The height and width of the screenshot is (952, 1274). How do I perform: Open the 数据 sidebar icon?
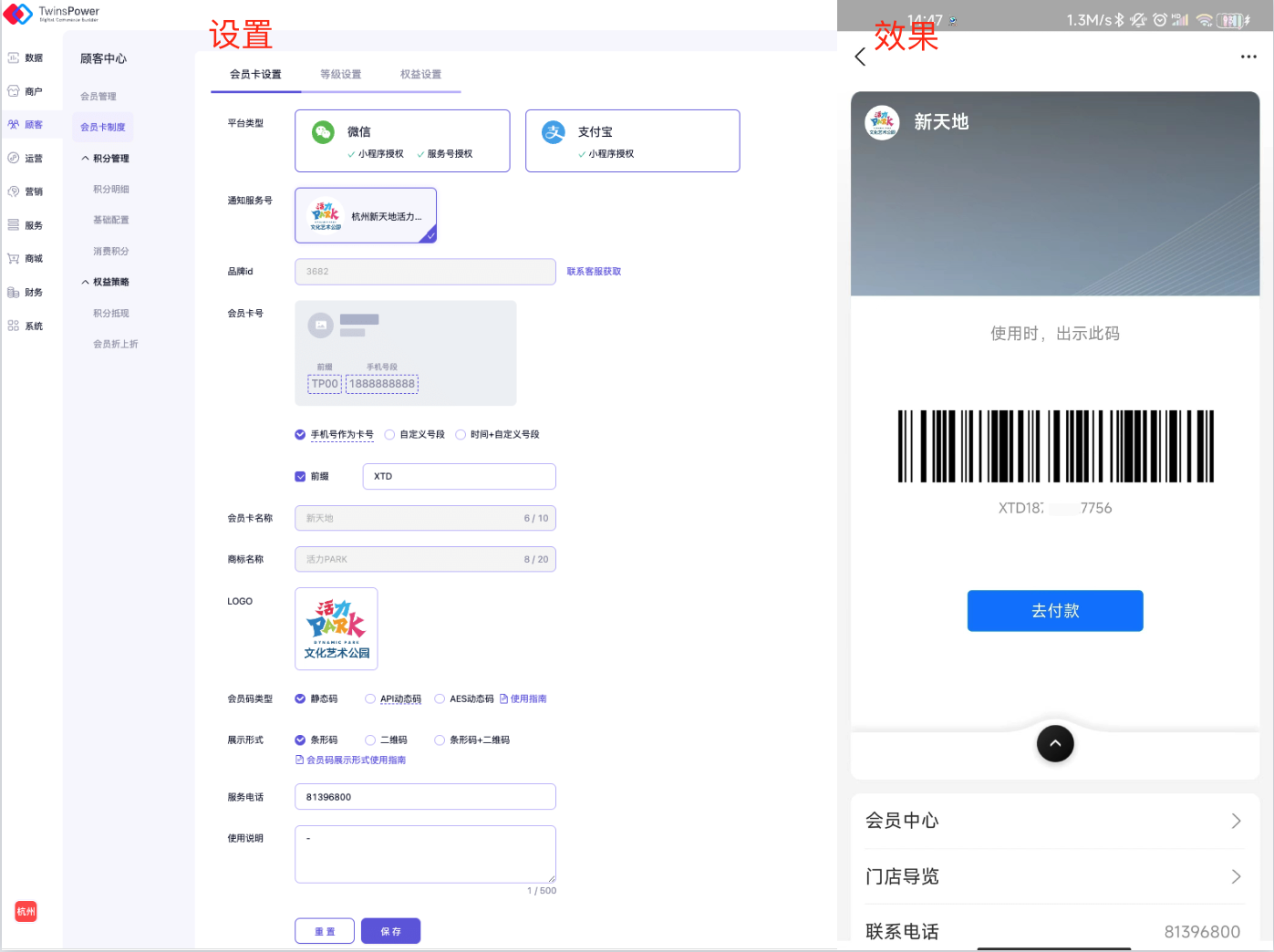point(14,57)
